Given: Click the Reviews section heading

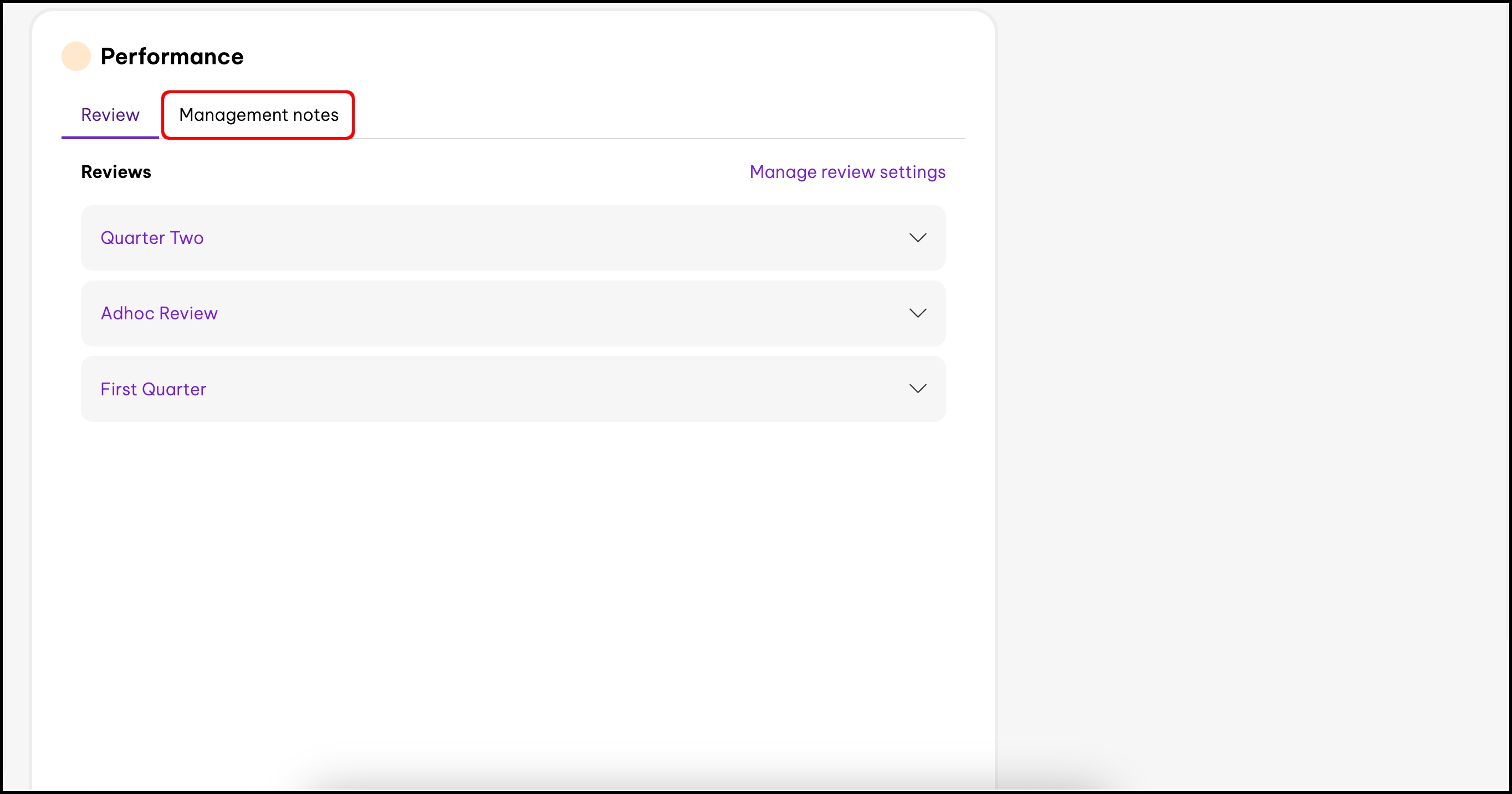Looking at the screenshot, I should 116,172.
